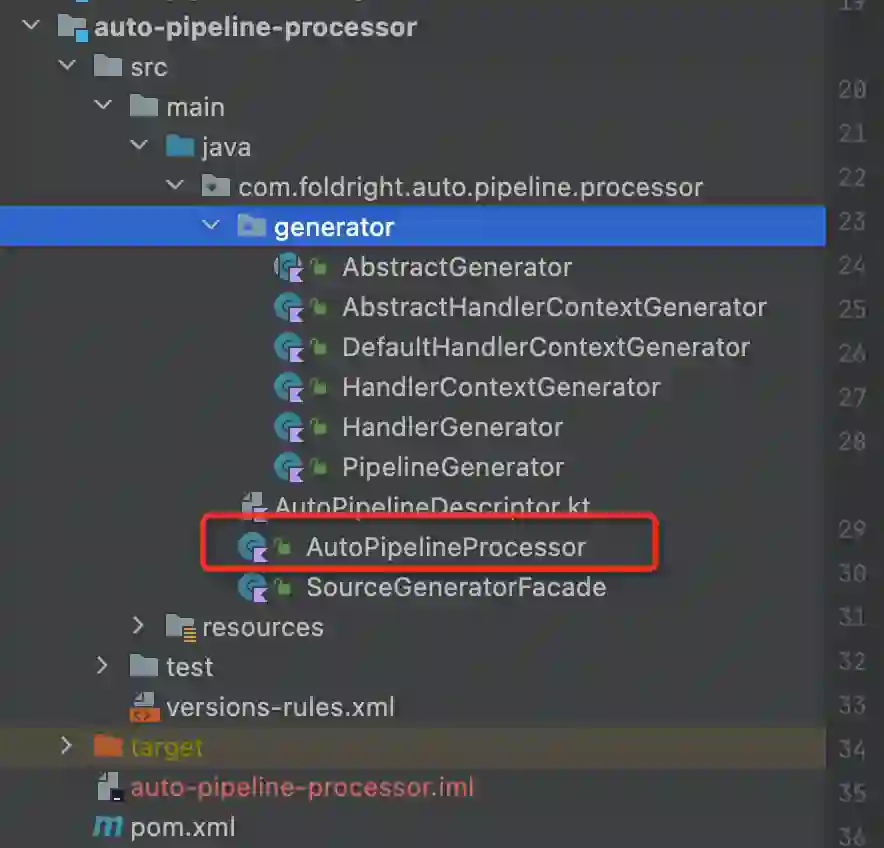Viewport: 884px width, 848px height.
Task: Collapse the generator package folder
Action: point(211,227)
